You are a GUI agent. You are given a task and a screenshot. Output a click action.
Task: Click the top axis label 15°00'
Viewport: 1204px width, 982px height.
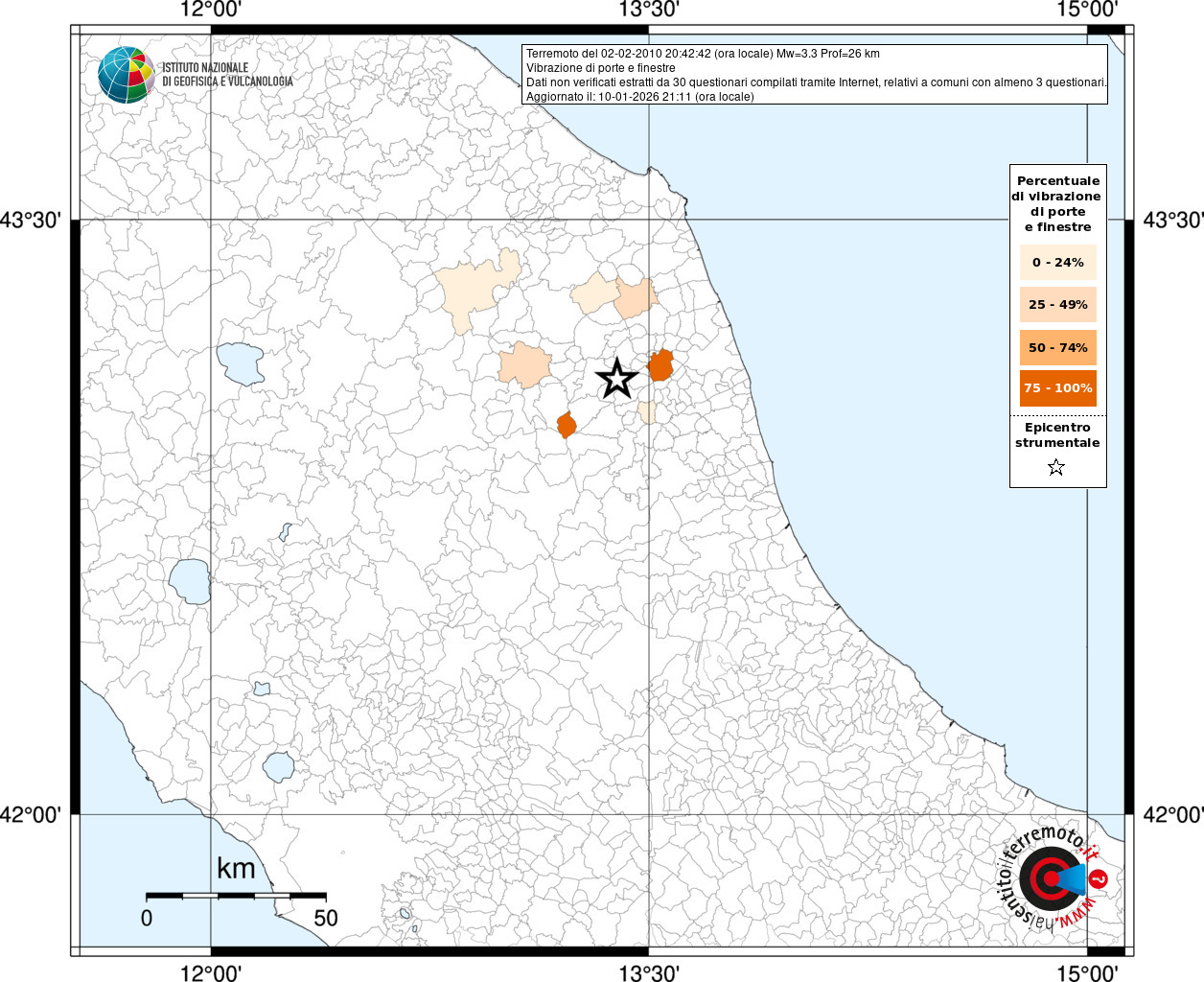(1087, 10)
